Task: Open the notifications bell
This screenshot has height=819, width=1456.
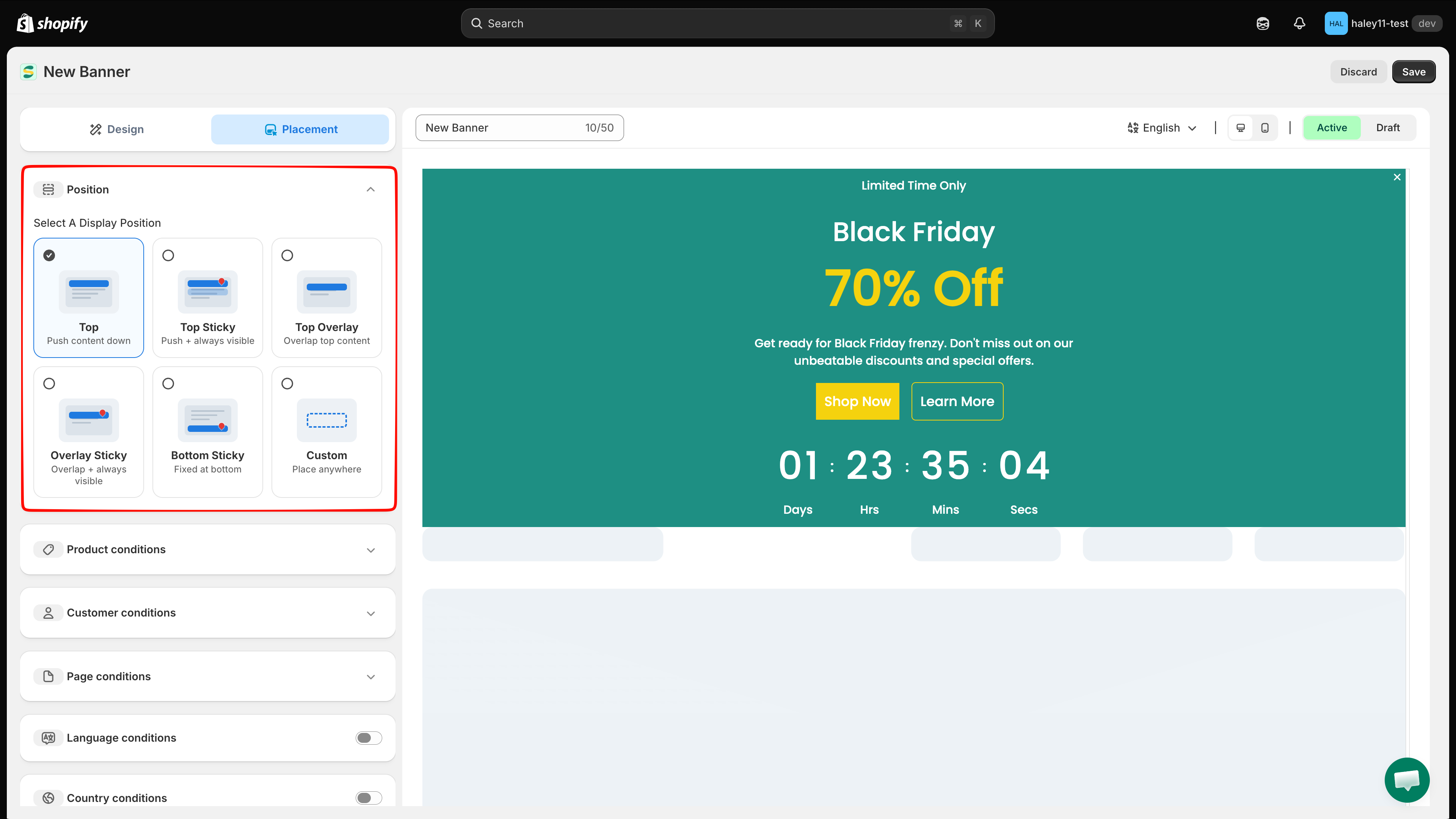Action: tap(1299, 23)
